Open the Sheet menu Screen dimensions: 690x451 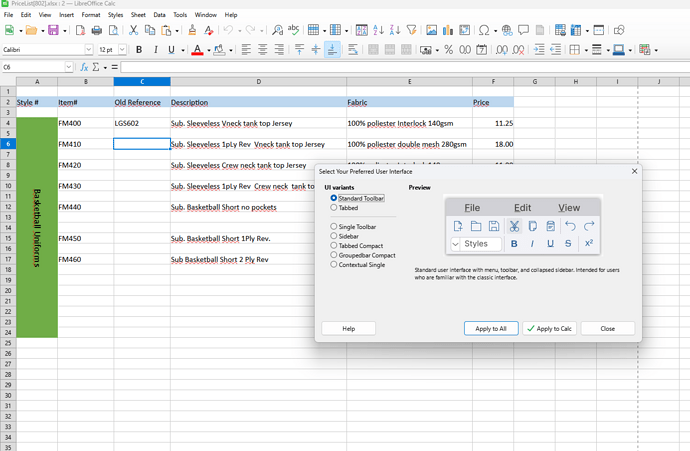138,15
